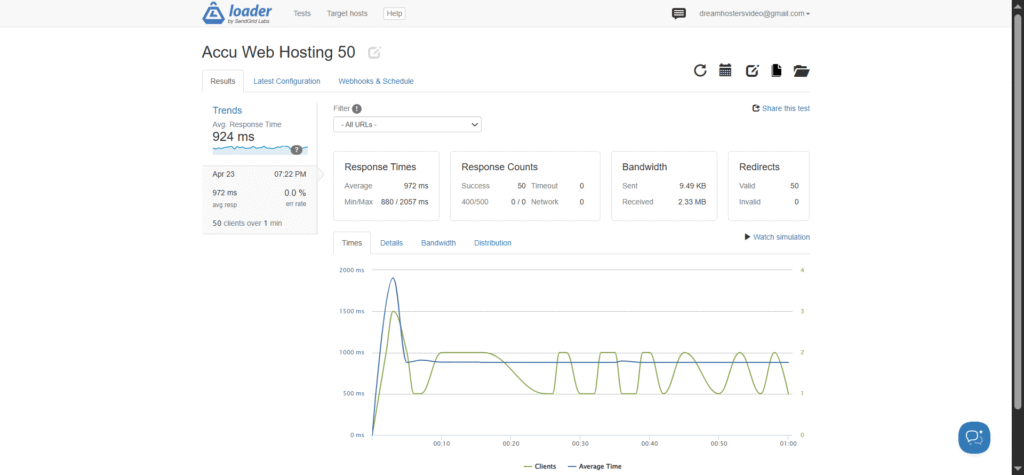Click the loader logo
1024x475 pixels.
coord(237,13)
